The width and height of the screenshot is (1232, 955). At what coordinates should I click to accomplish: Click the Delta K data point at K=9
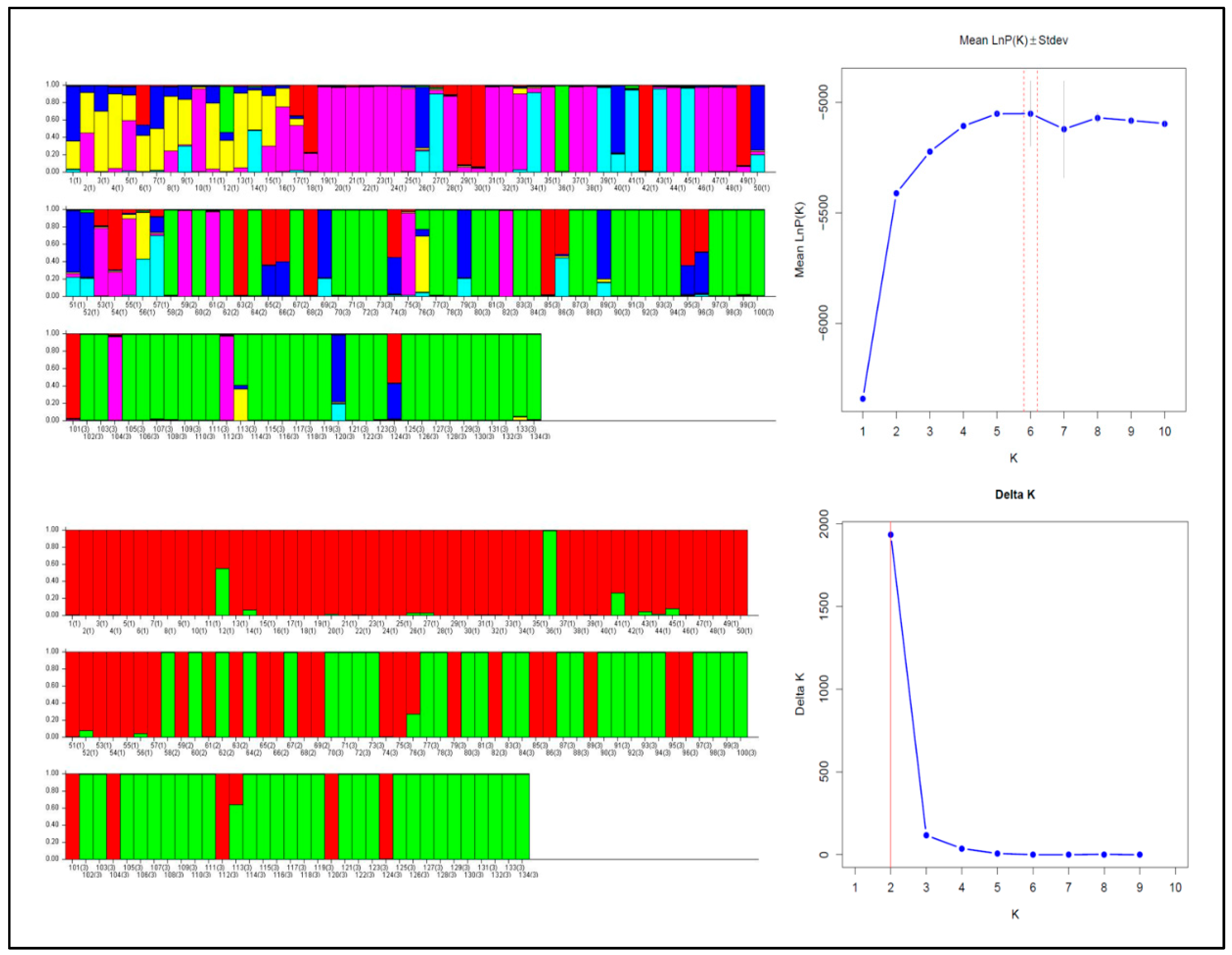tap(1139, 855)
